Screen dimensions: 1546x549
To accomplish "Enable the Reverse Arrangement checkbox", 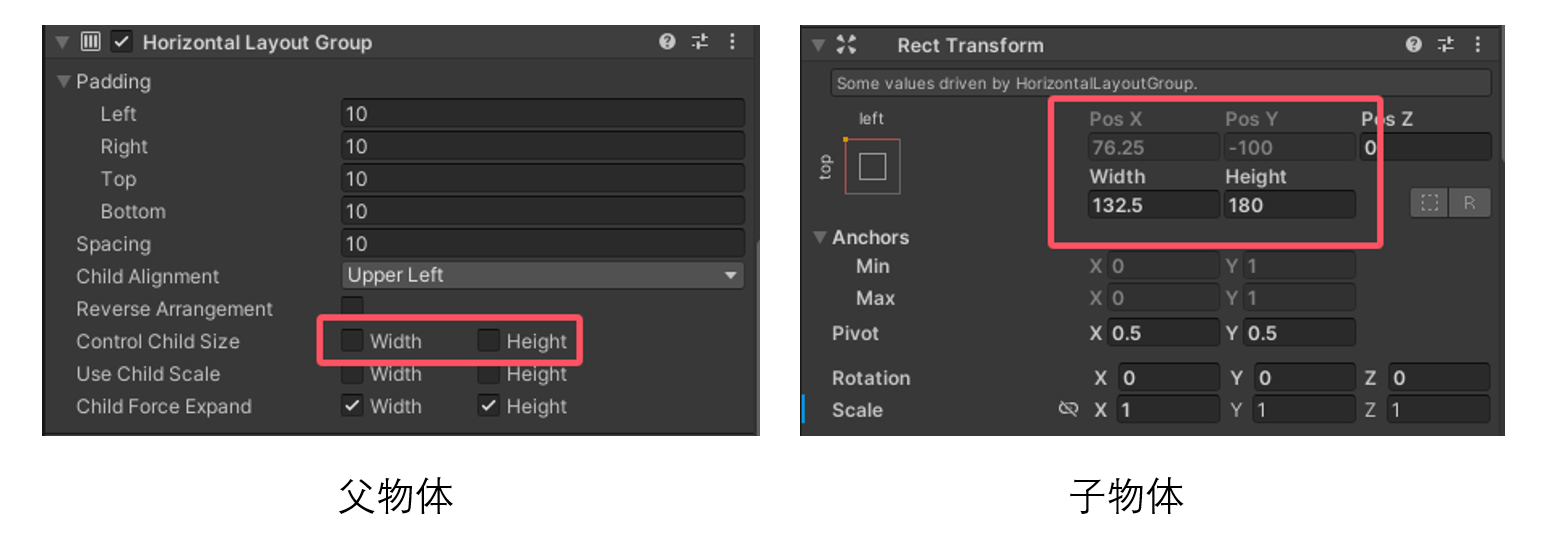I will click(352, 307).
